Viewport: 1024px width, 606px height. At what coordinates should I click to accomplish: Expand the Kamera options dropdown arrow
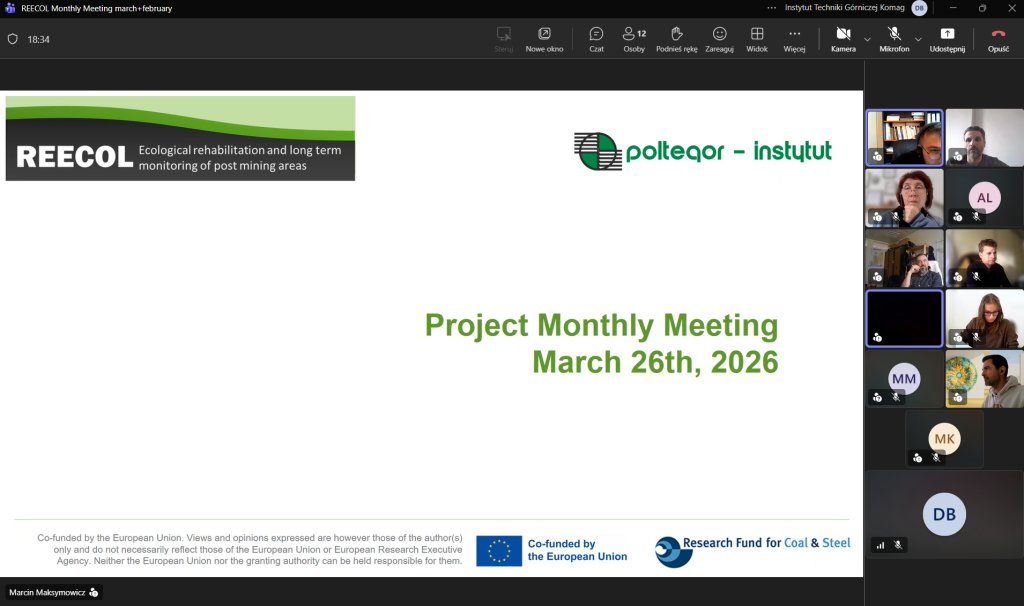(x=867, y=39)
